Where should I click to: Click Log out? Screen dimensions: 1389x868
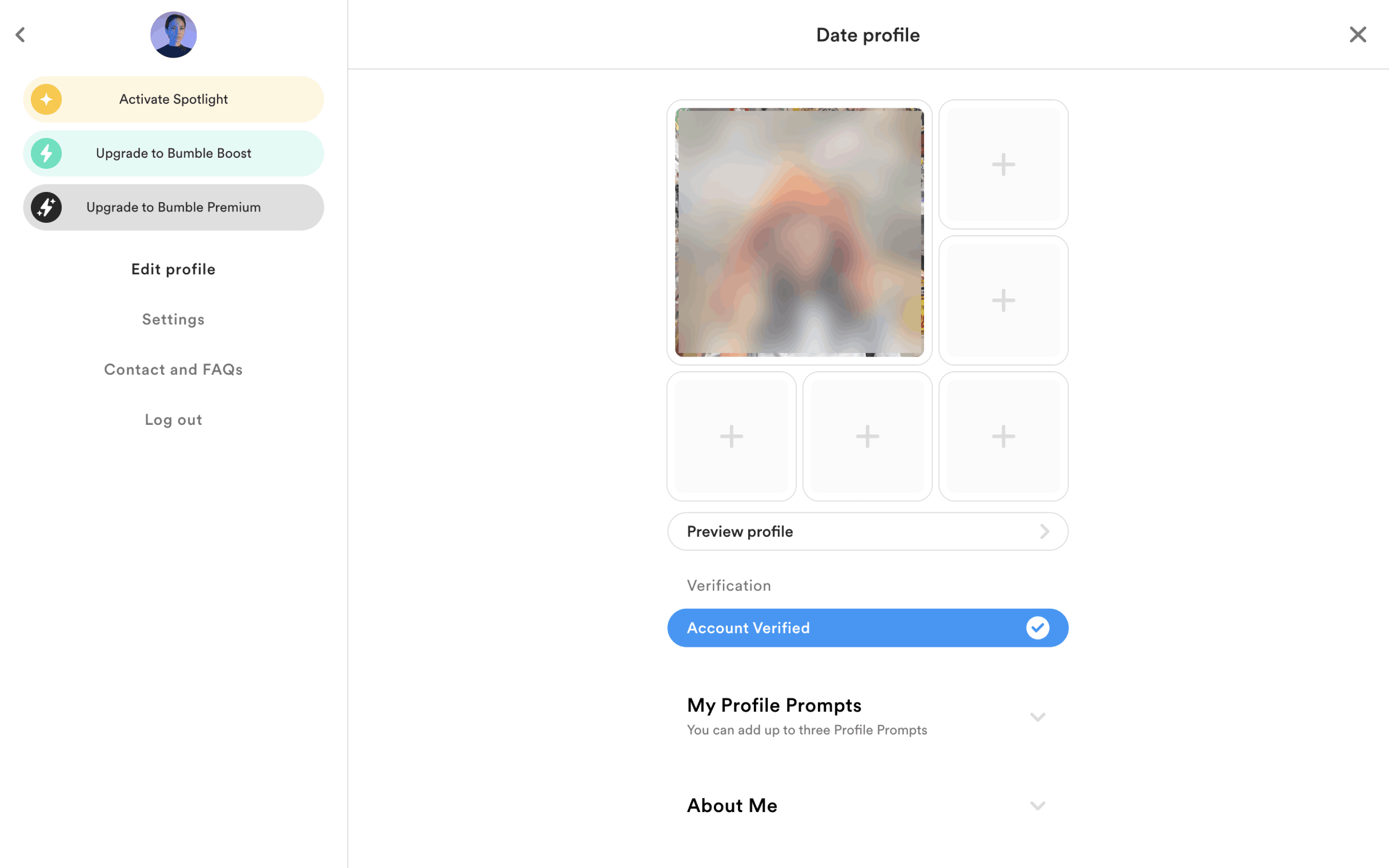(x=173, y=420)
